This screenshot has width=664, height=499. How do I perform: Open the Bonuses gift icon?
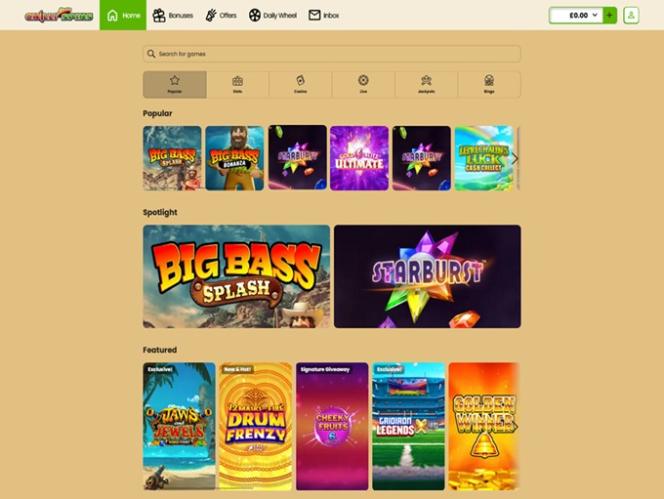pos(159,16)
